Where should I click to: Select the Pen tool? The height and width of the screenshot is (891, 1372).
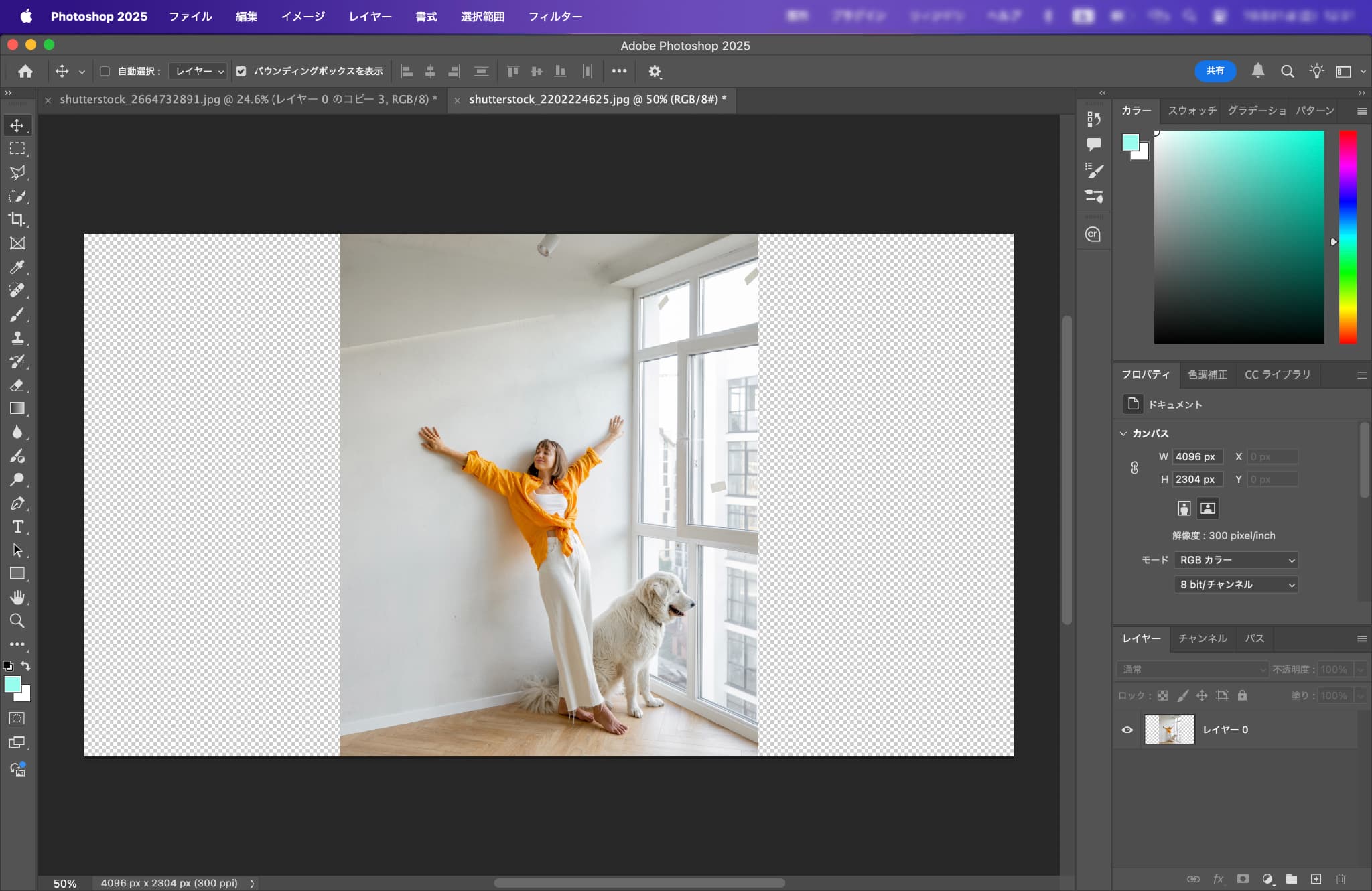pos(17,503)
